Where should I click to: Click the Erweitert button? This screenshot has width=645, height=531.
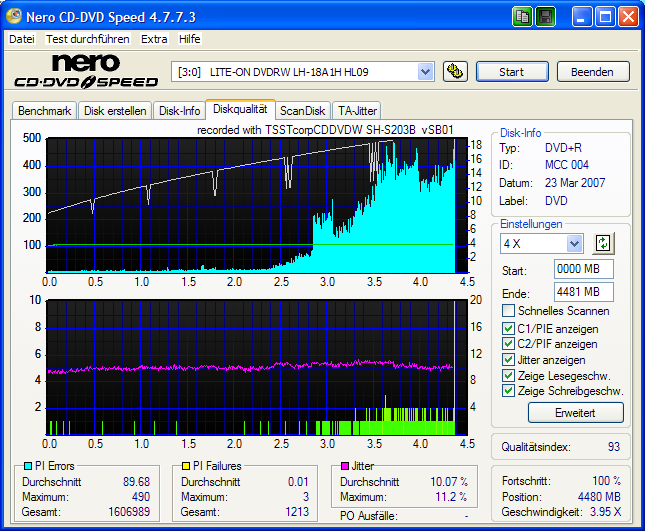(575, 413)
